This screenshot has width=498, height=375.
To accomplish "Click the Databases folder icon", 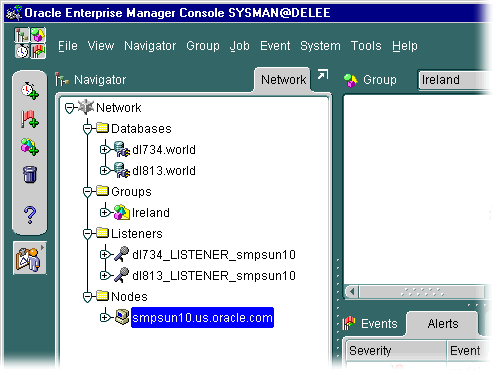I will (103, 127).
